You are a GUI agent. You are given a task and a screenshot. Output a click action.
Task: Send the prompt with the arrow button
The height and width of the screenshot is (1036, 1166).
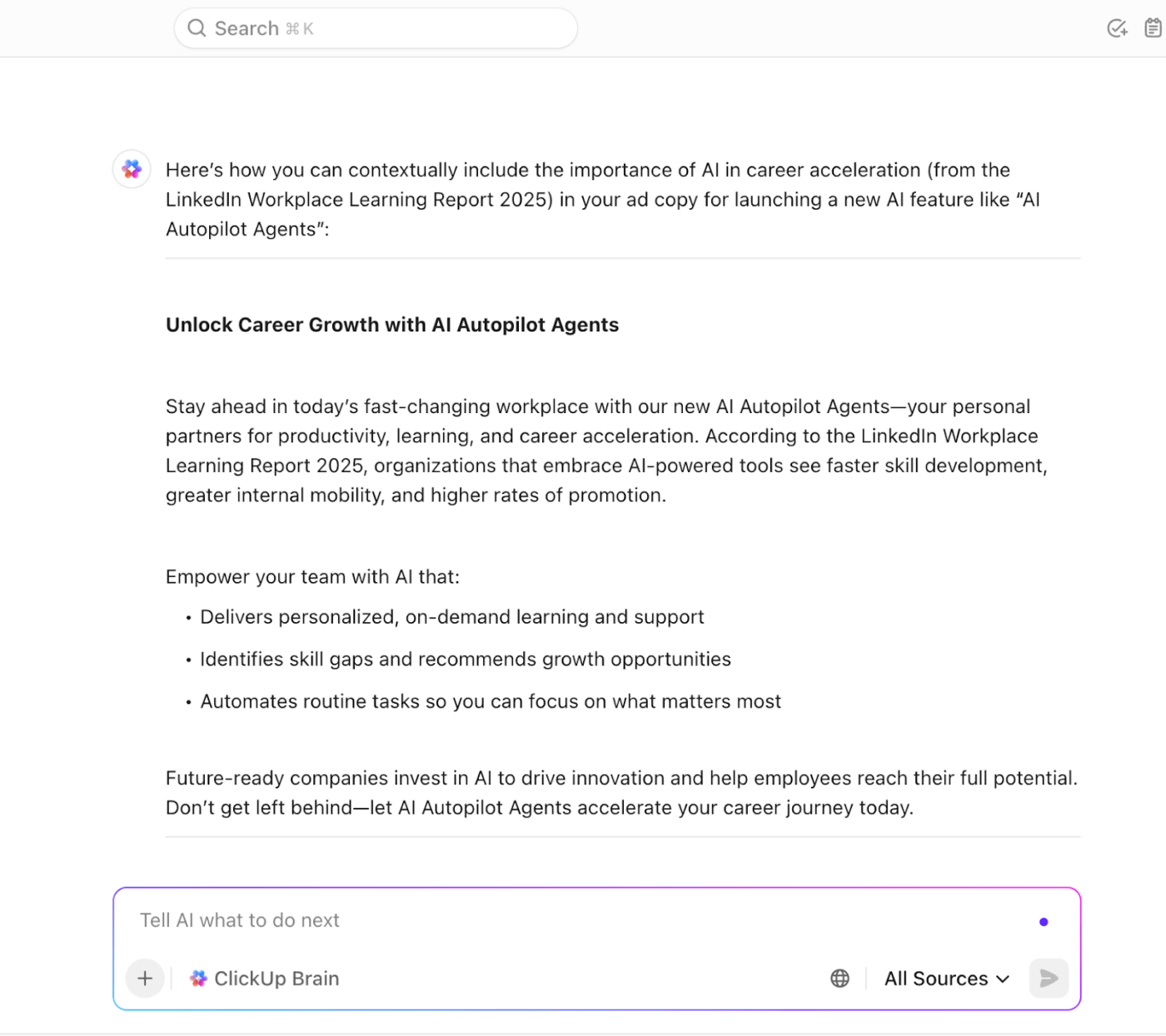point(1049,979)
